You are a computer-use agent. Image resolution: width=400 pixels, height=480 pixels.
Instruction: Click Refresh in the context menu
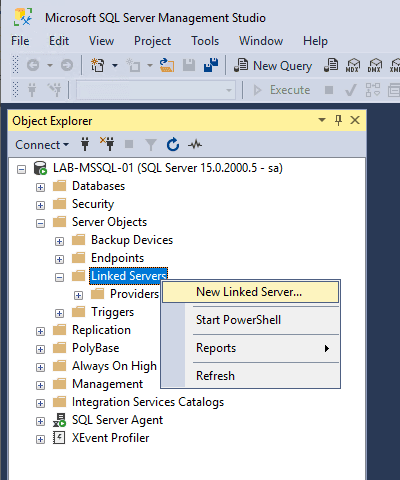(x=250, y=376)
